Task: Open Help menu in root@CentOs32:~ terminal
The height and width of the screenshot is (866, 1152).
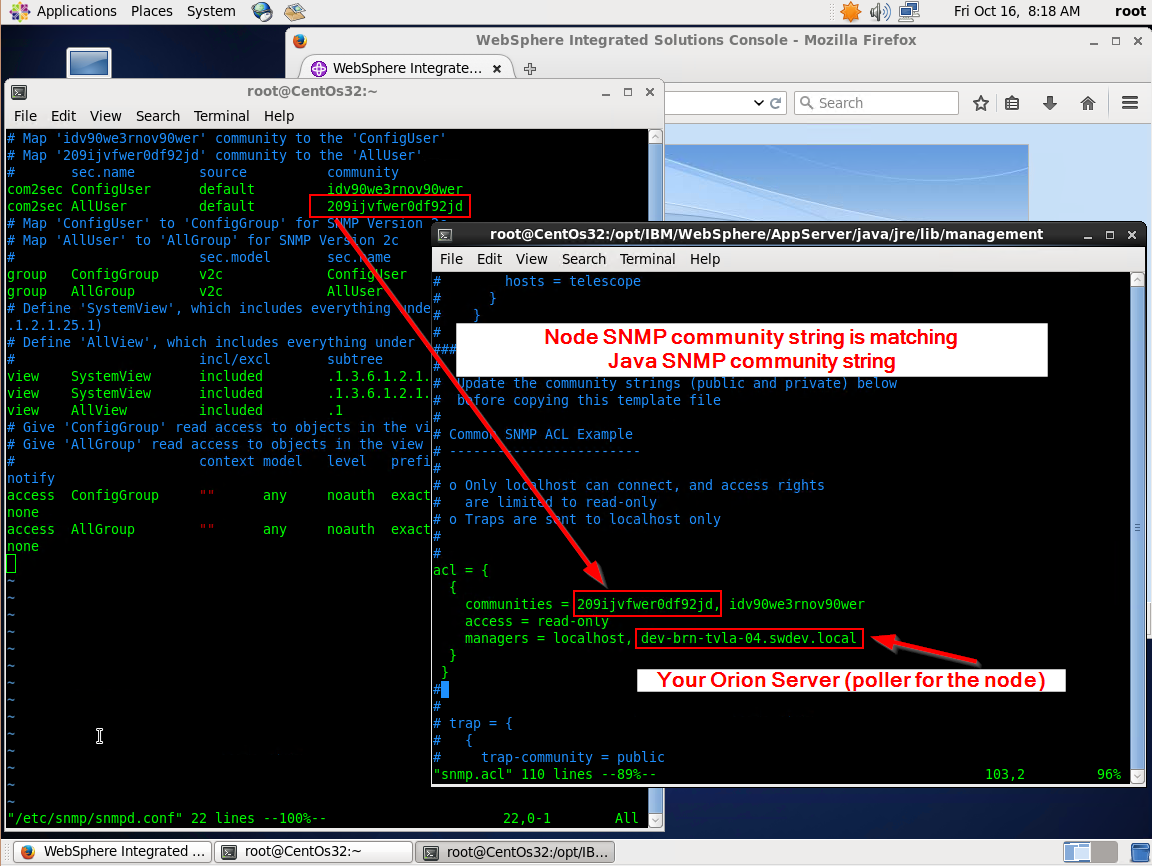Action: pos(279,116)
